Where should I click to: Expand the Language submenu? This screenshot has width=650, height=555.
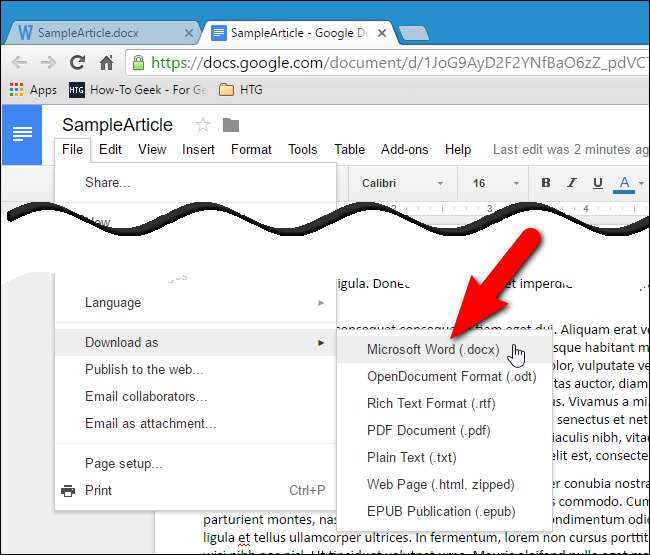click(x=195, y=303)
